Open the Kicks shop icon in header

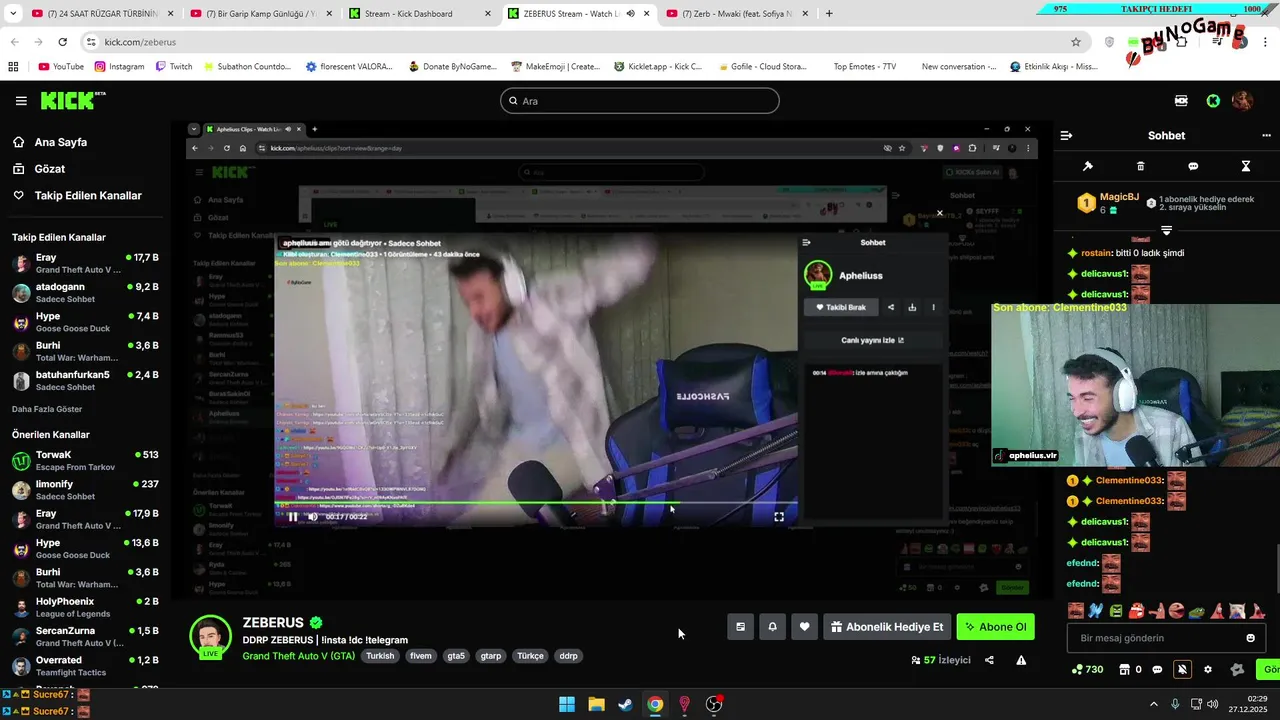[1181, 101]
